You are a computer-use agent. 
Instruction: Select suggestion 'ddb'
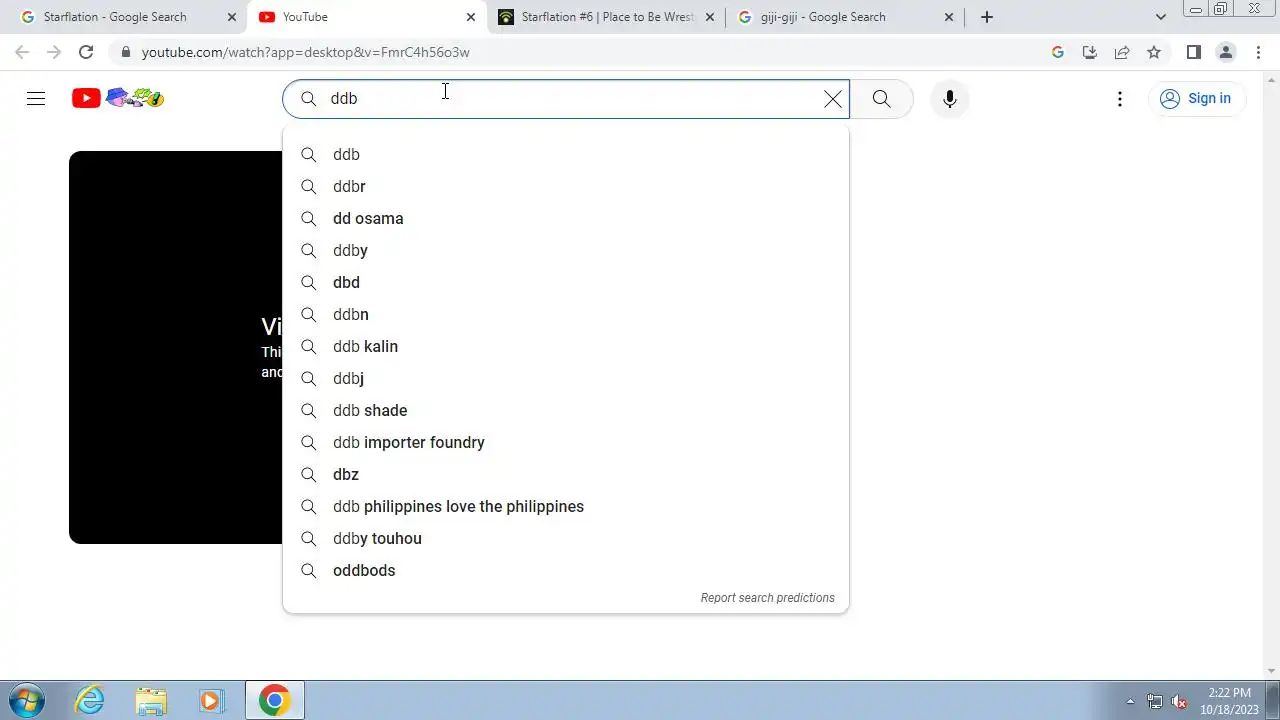click(x=566, y=154)
